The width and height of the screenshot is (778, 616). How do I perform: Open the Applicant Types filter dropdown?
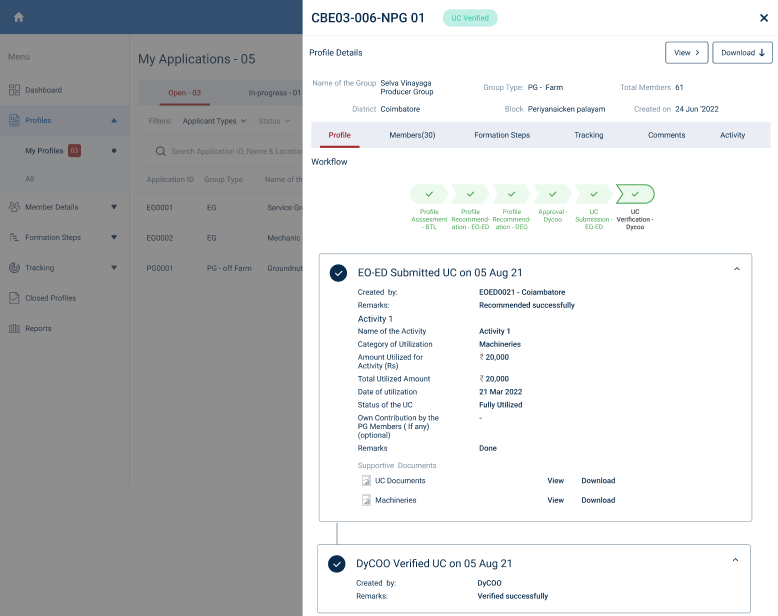[214, 121]
